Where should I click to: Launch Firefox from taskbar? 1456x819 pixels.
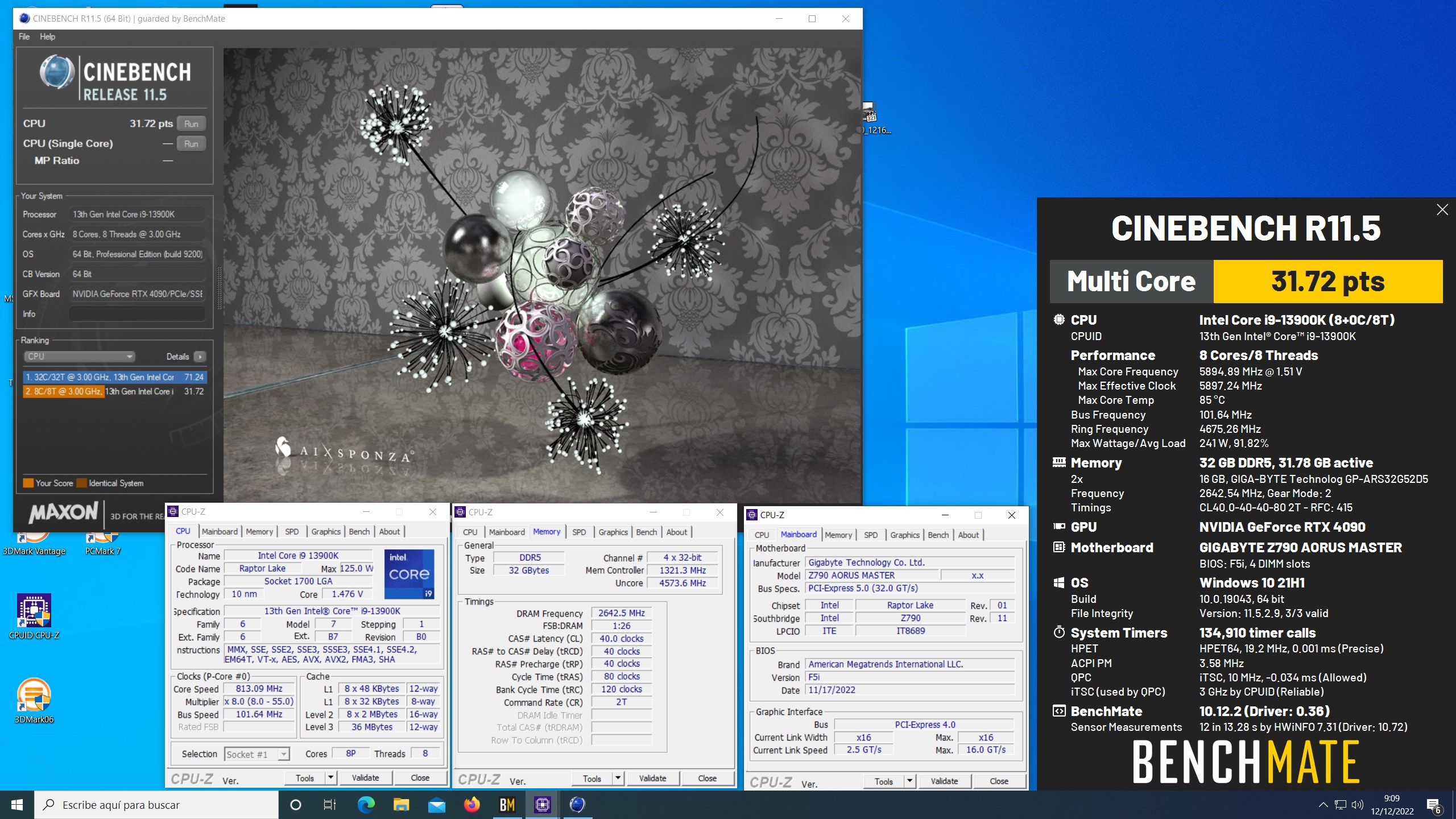click(x=472, y=805)
